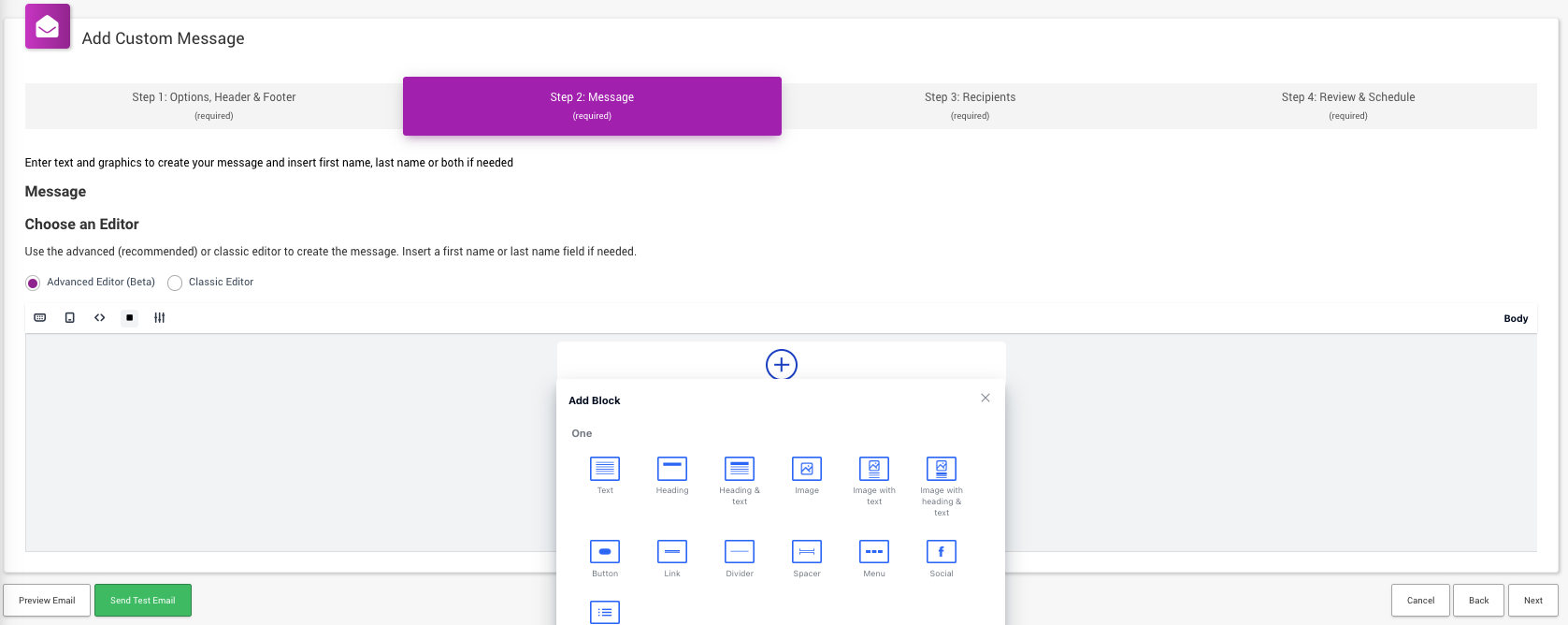This screenshot has height=625, width=1568.
Task: Close the Add Block panel
Action: tap(985, 398)
